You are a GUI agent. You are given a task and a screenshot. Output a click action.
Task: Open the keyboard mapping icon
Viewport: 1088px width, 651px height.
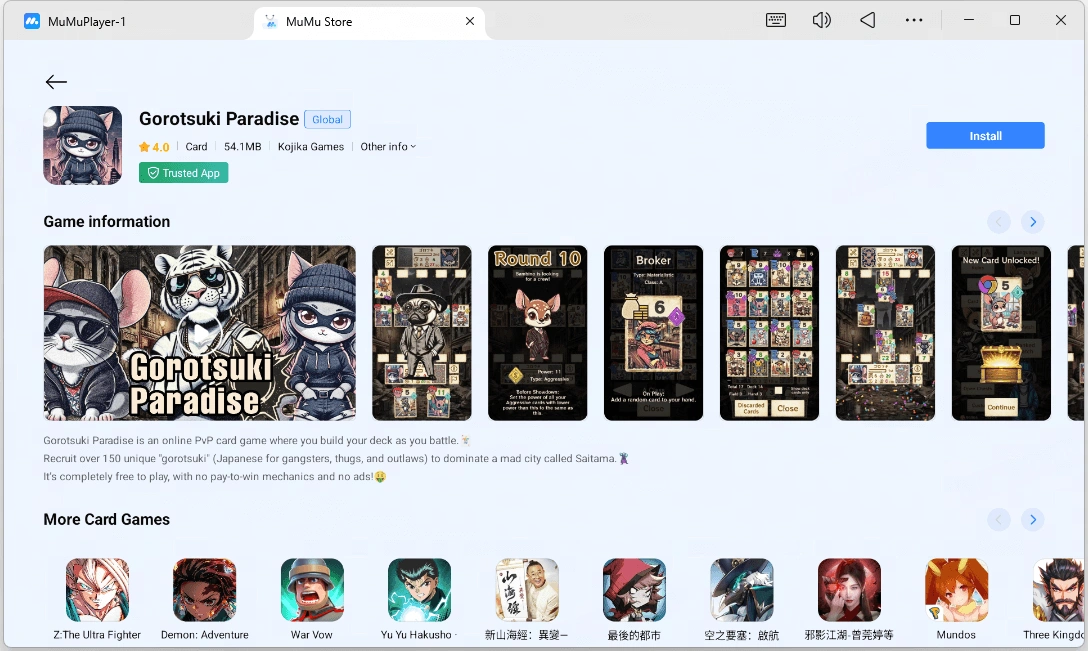[x=776, y=20]
